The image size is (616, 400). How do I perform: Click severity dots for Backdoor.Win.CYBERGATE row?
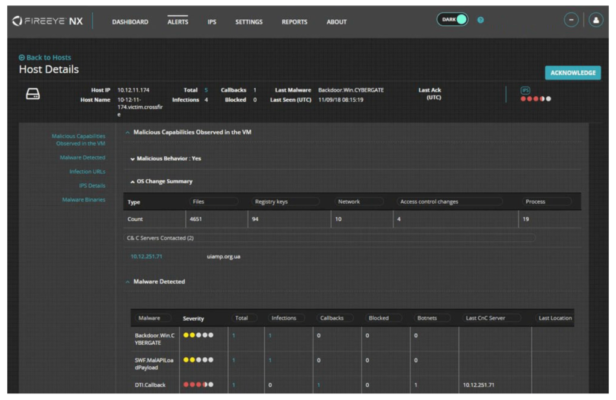pos(198,335)
